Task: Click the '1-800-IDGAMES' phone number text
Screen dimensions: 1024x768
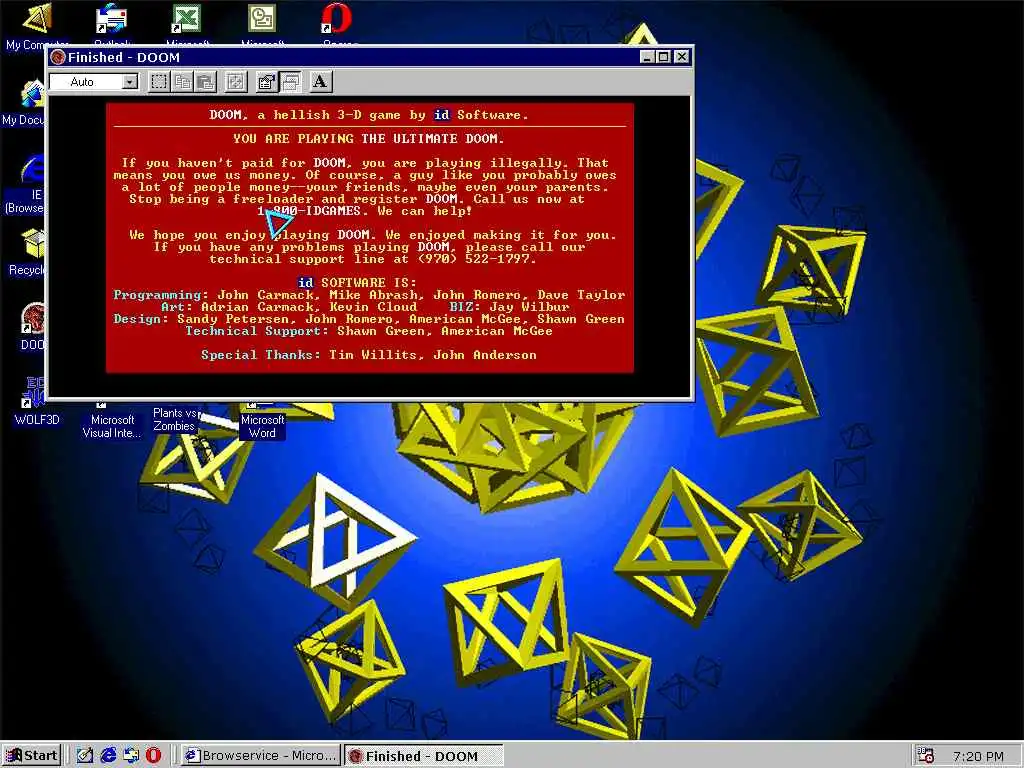Action: click(308, 211)
